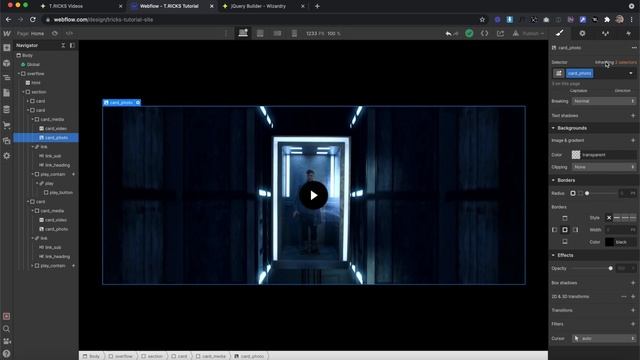This screenshot has width=640, height=360.
Task: Click the black border color swatch
Action: (609, 242)
